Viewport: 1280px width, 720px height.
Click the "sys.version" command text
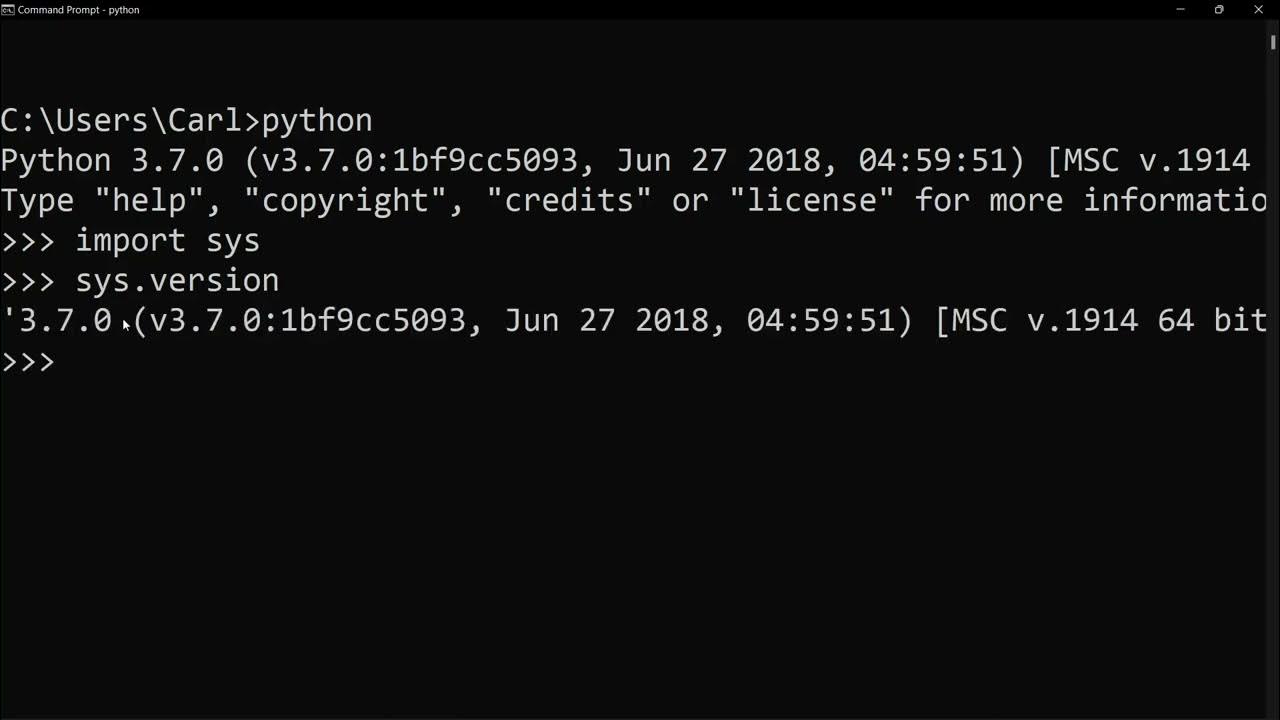click(x=177, y=280)
